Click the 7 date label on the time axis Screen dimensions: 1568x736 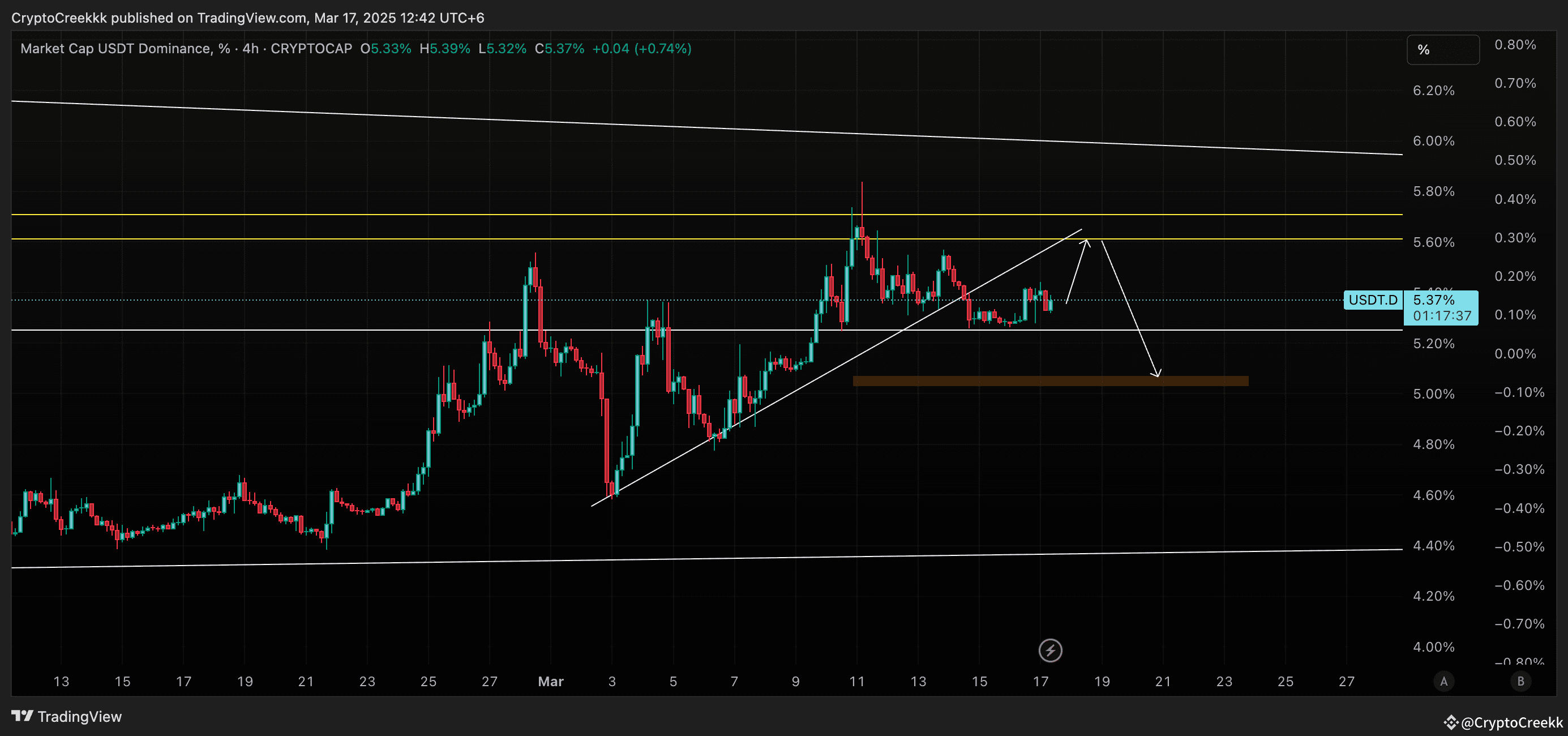point(735,681)
